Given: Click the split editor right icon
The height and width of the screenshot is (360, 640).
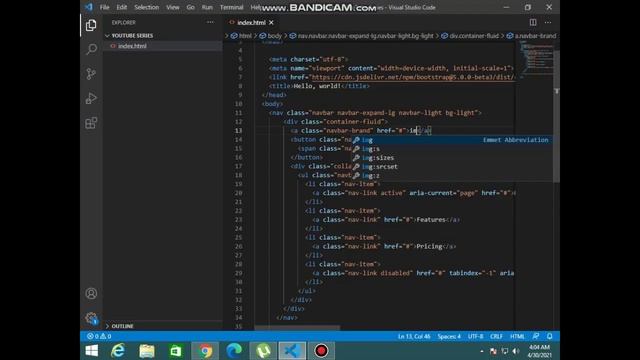Looking at the screenshot, I should point(533,22).
